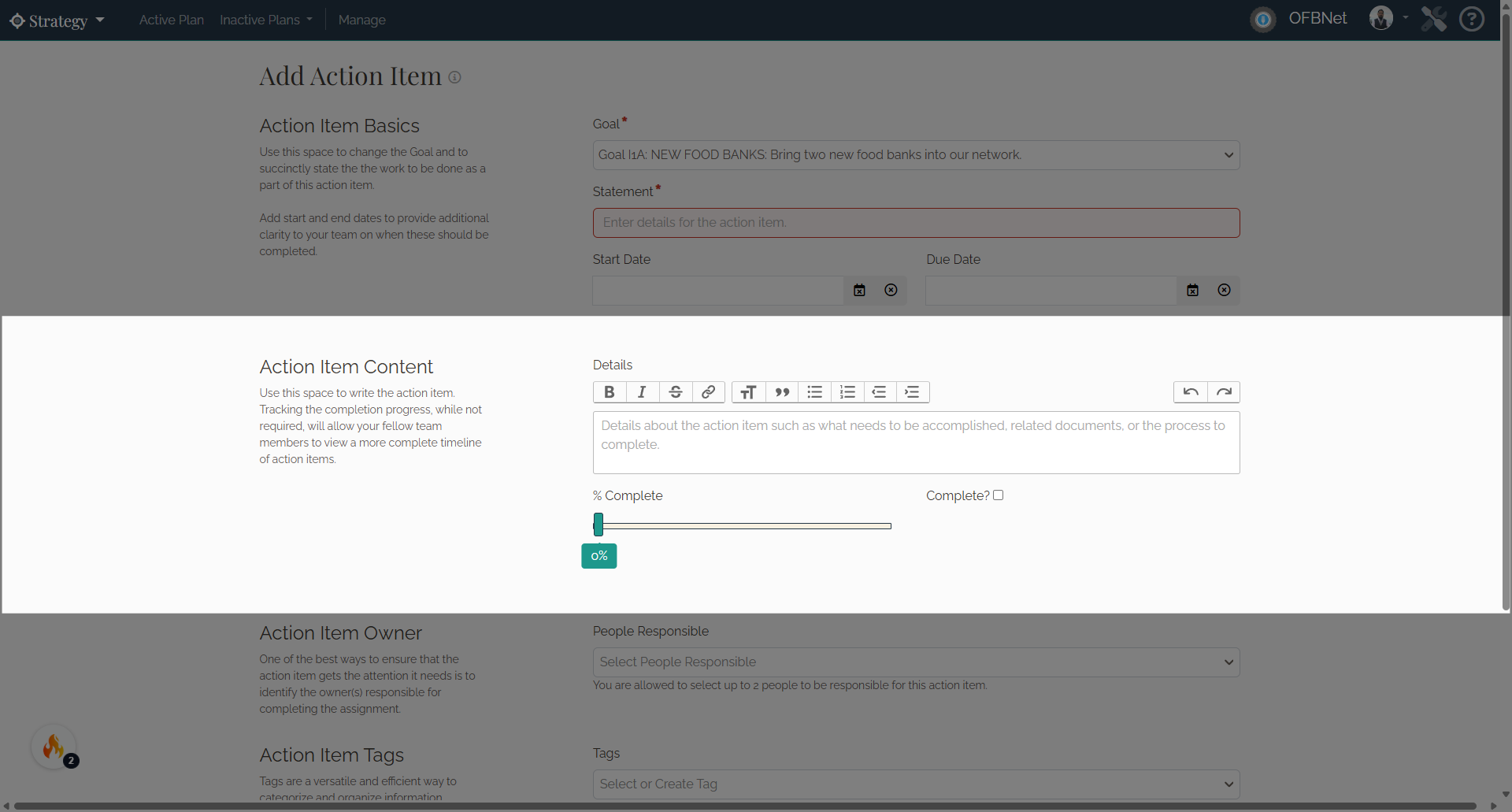Click the heading text-size toolbar icon

coord(749,392)
